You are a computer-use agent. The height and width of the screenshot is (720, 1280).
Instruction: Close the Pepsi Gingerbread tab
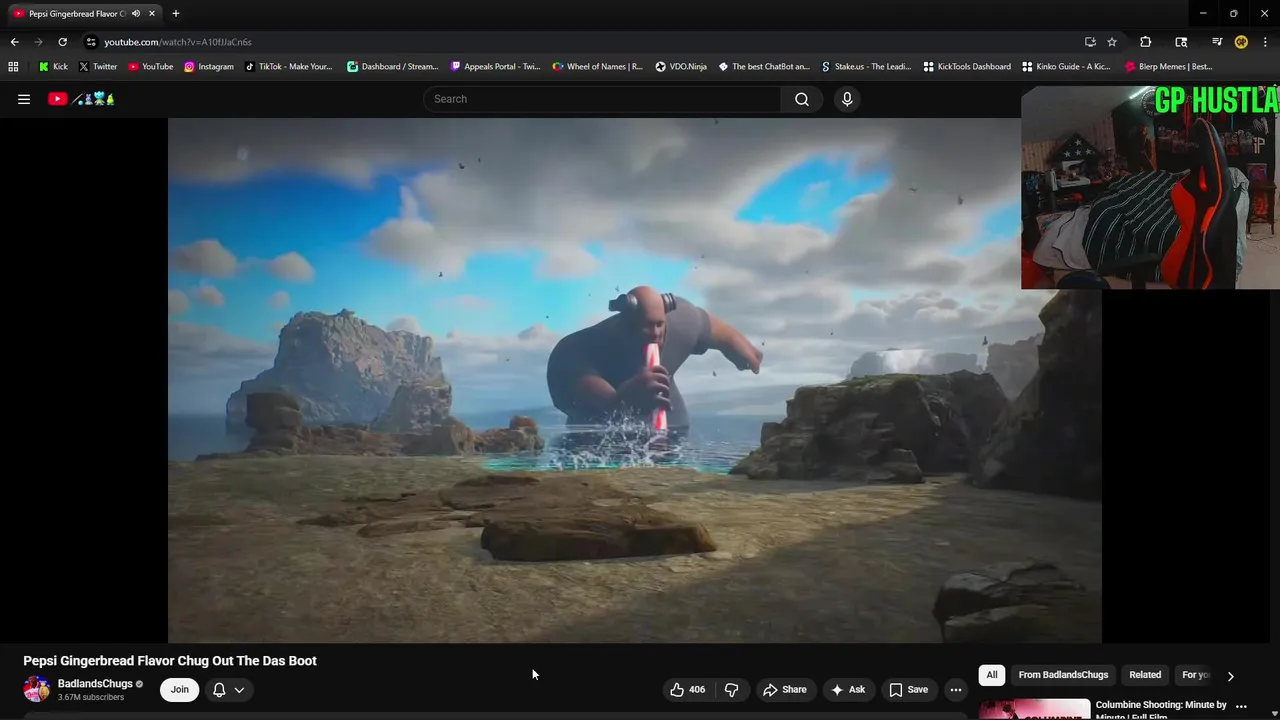click(x=152, y=14)
